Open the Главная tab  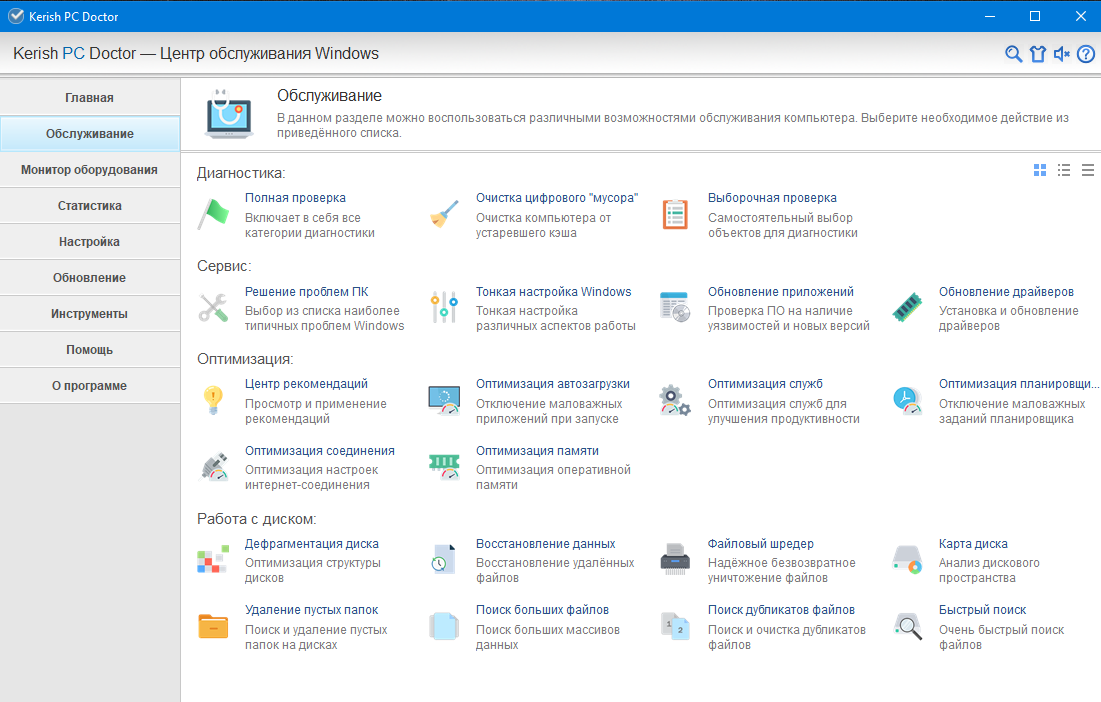click(x=90, y=98)
